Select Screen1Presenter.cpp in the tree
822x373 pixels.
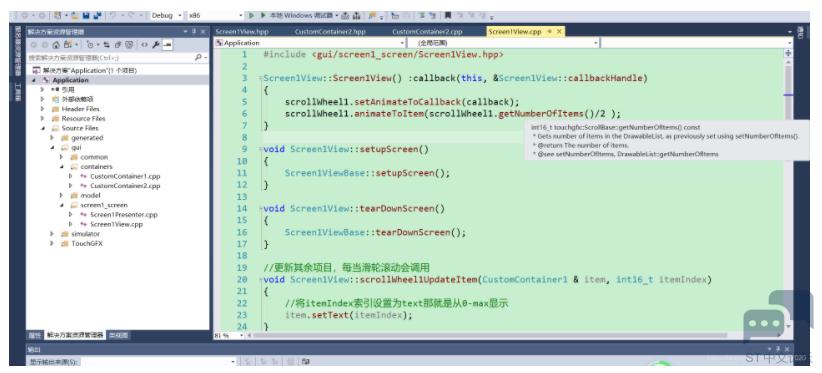124,214
